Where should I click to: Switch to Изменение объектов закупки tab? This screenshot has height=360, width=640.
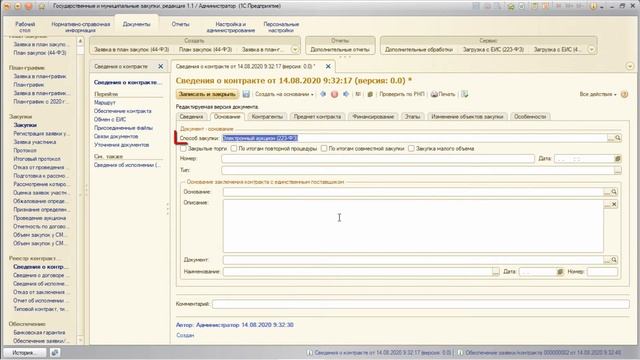(x=467, y=117)
